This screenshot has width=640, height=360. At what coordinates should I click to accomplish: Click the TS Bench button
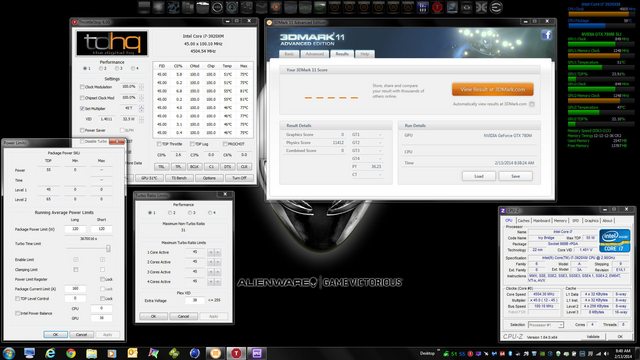pyautogui.click(x=179, y=178)
